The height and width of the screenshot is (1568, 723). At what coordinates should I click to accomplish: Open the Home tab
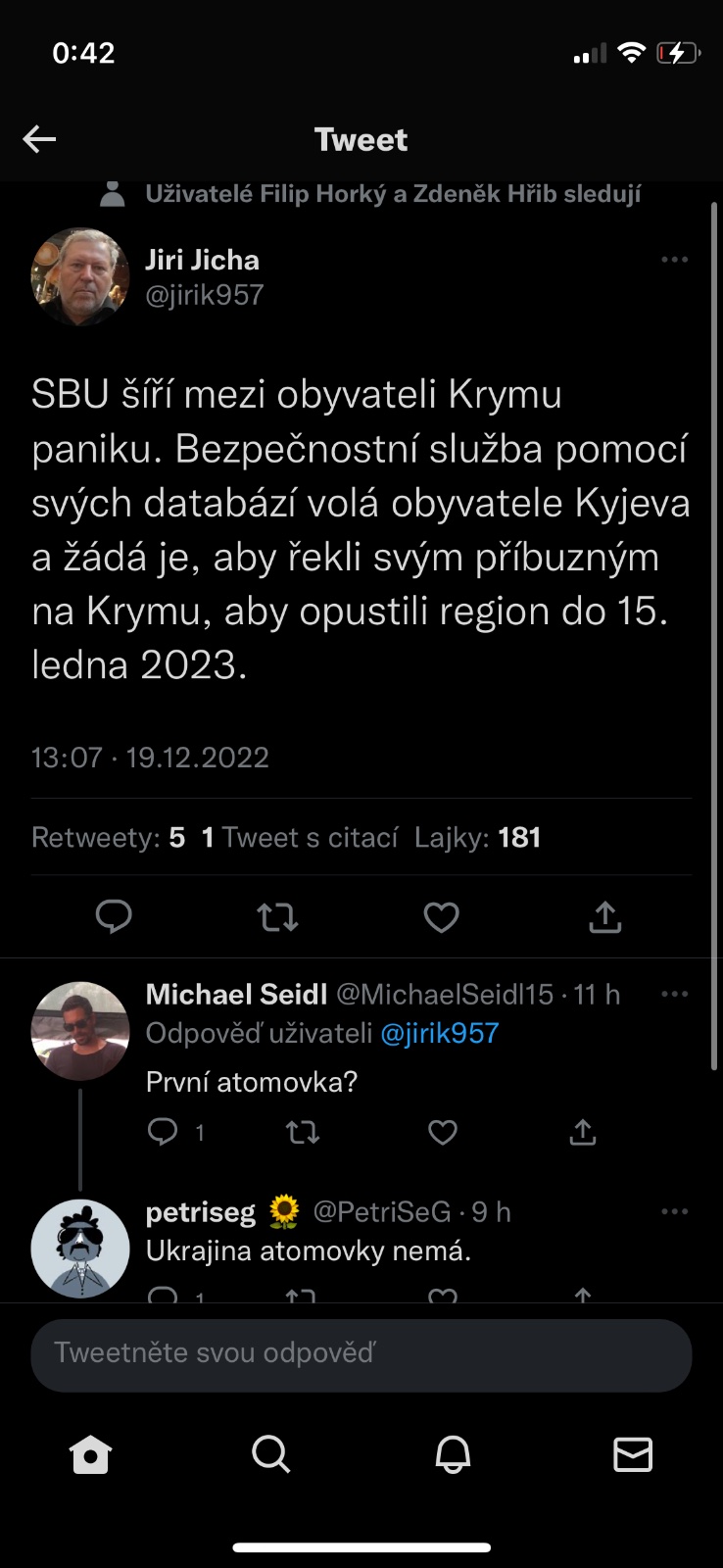(91, 1454)
